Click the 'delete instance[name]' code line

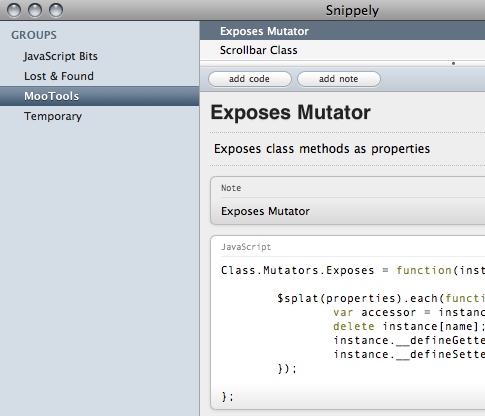tap(409, 326)
